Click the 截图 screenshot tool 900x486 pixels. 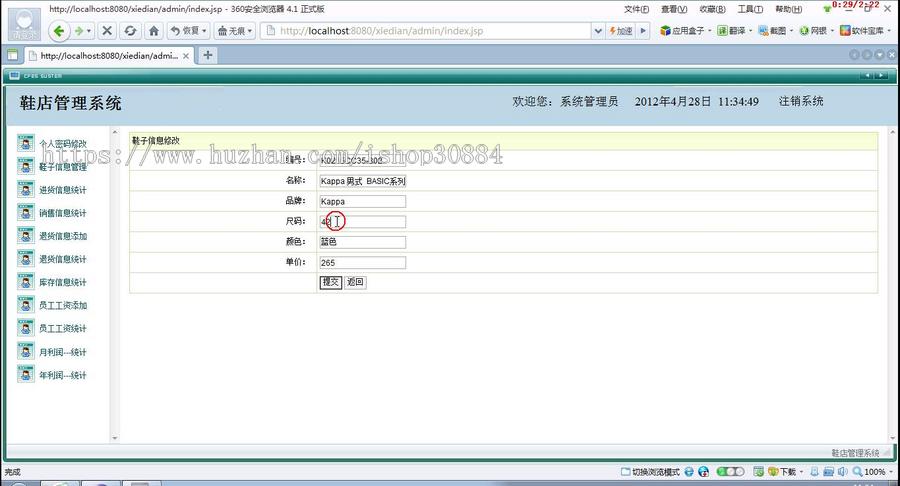click(775, 31)
